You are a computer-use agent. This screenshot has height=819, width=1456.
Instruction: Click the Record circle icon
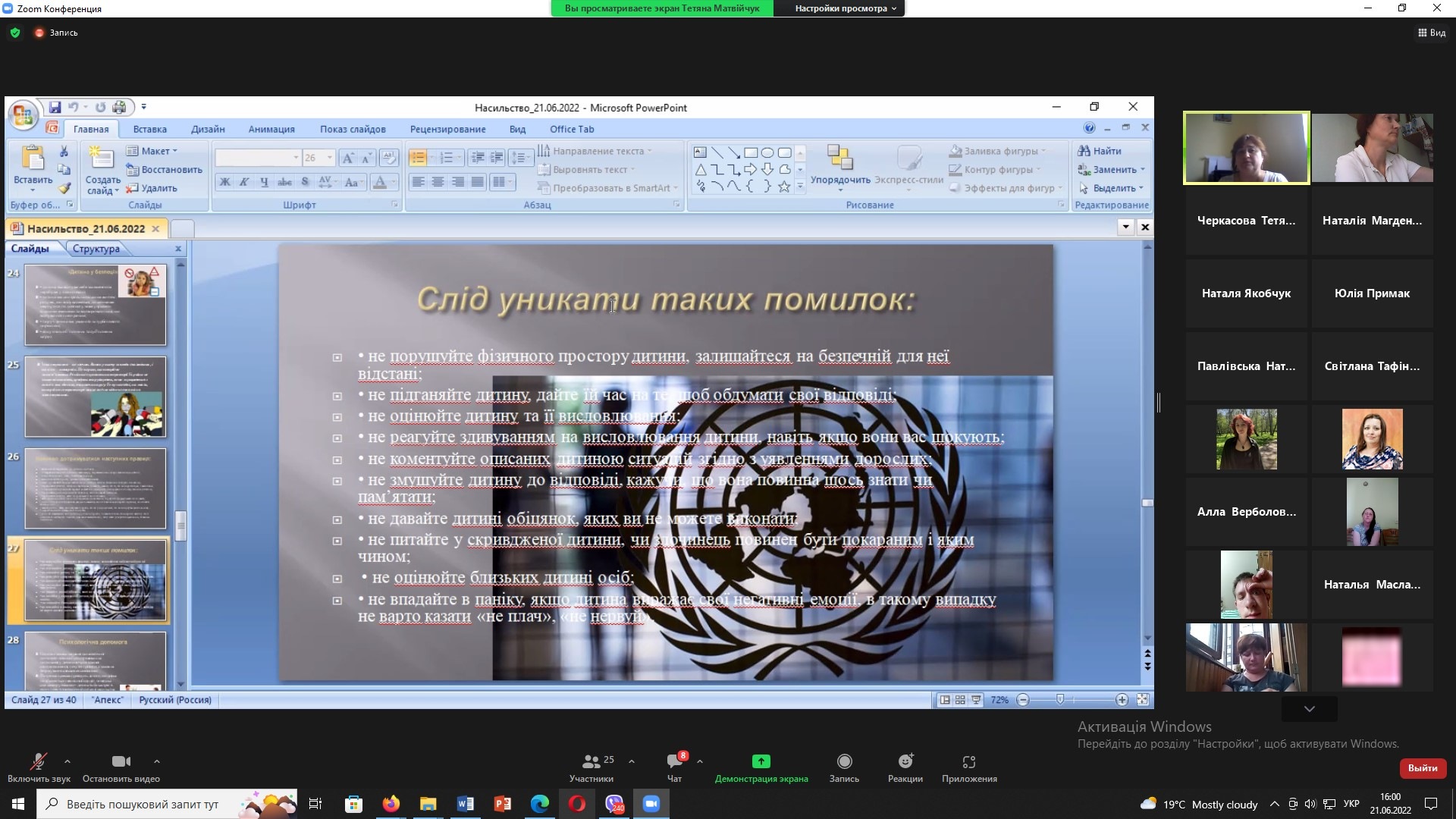tap(844, 761)
